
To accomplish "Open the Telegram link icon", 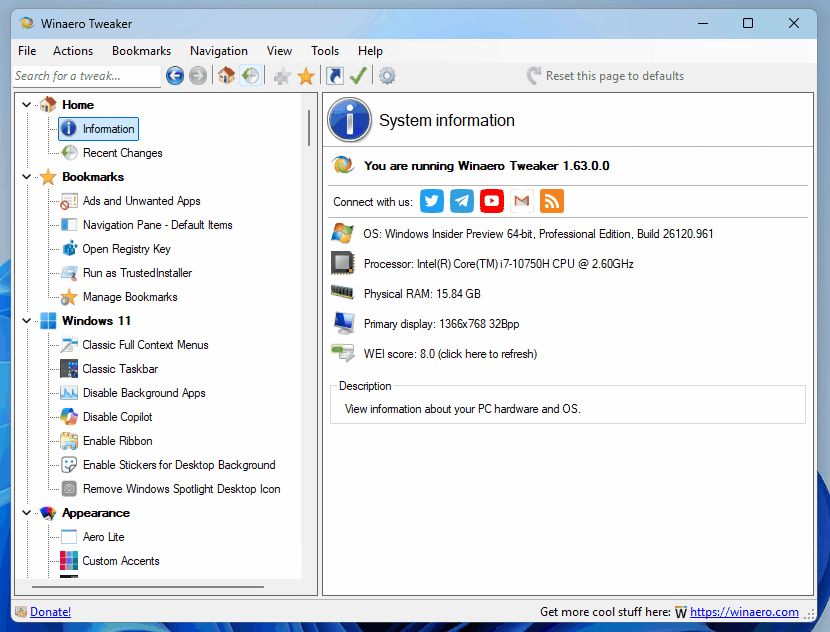I will (x=461, y=201).
